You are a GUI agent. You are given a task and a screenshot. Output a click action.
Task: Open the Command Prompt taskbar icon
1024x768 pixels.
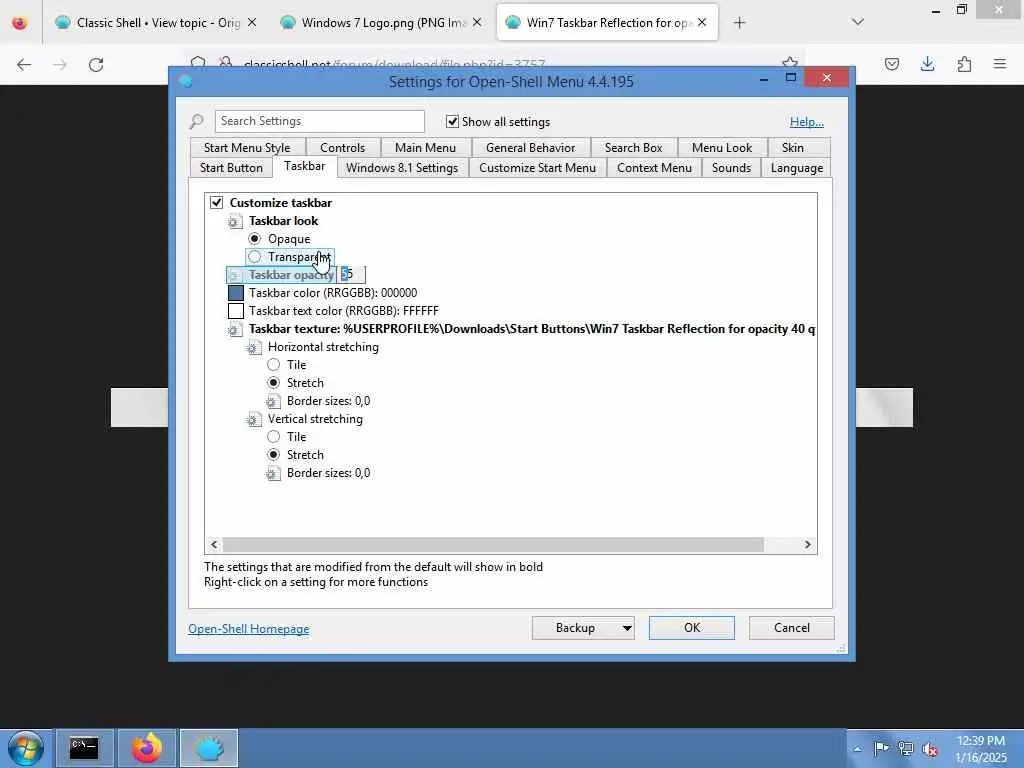(x=84, y=748)
